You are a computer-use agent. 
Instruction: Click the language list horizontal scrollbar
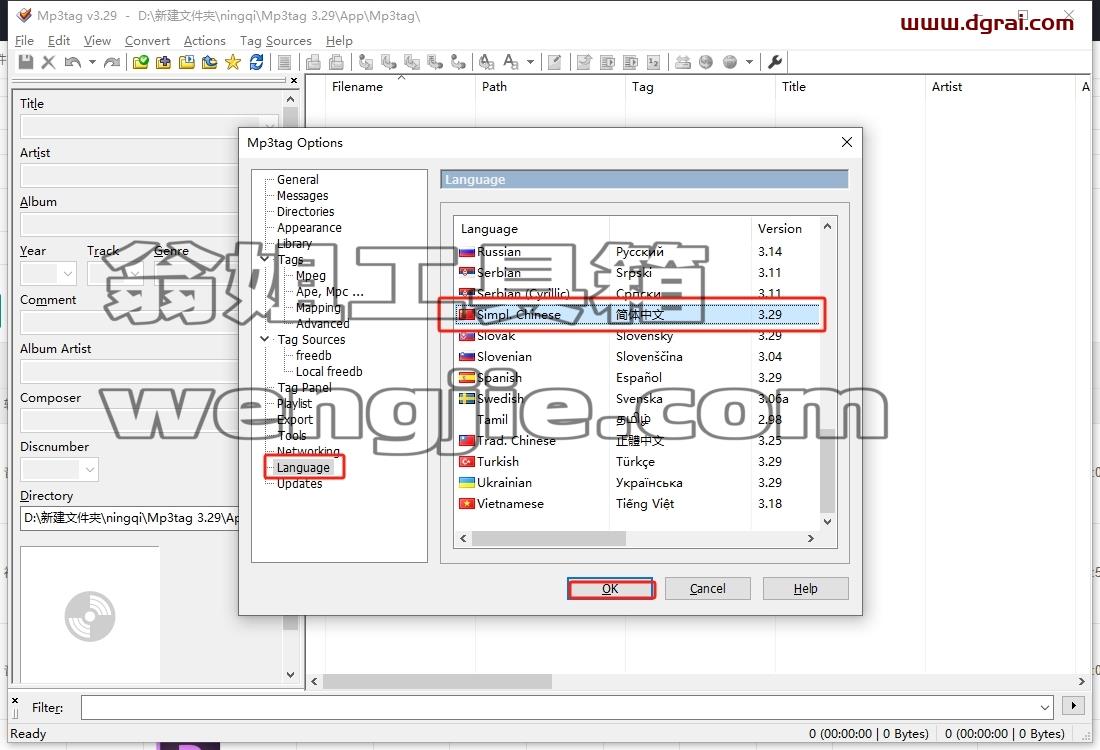(637, 538)
